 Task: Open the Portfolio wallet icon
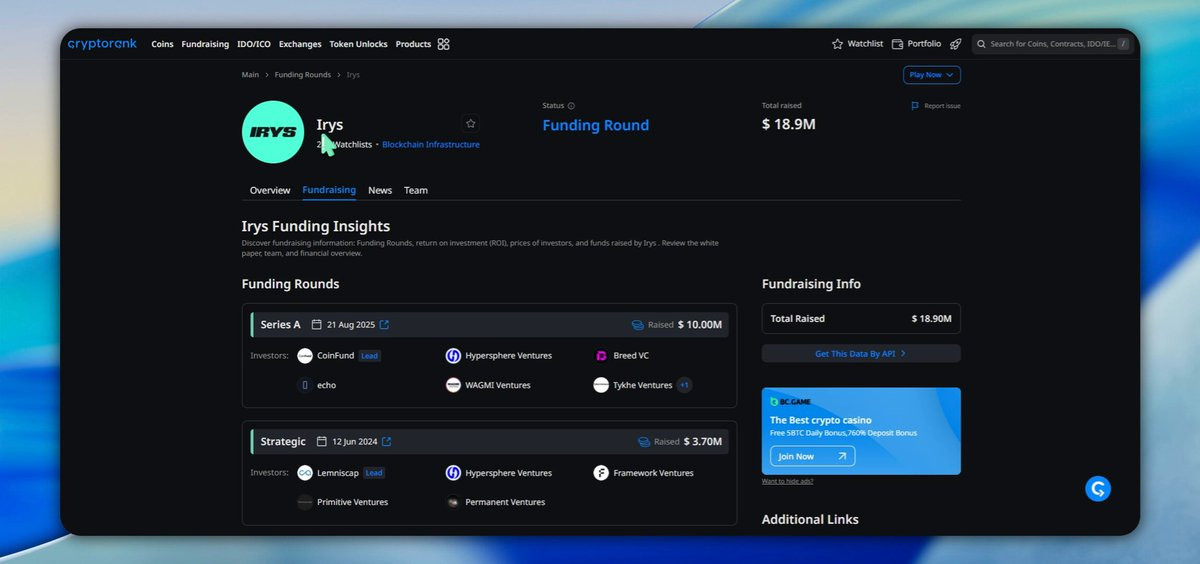tap(897, 44)
